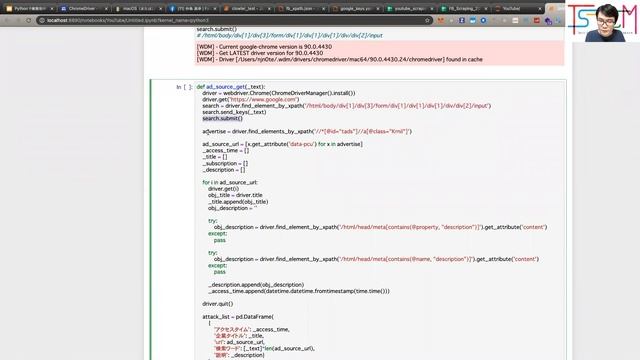
Task: Click the 'https://www.google.com' string
Action: coord(263,99)
